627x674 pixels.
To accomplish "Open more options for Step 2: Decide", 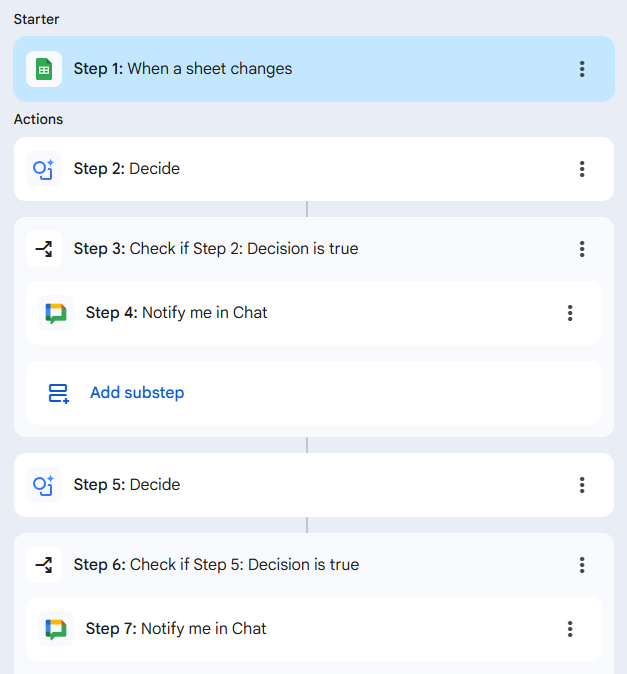I will tap(582, 169).
